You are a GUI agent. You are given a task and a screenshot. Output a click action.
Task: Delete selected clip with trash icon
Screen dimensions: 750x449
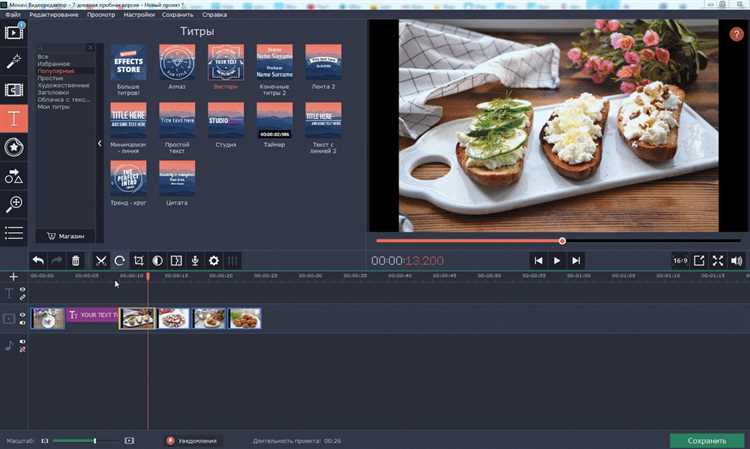point(76,260)
